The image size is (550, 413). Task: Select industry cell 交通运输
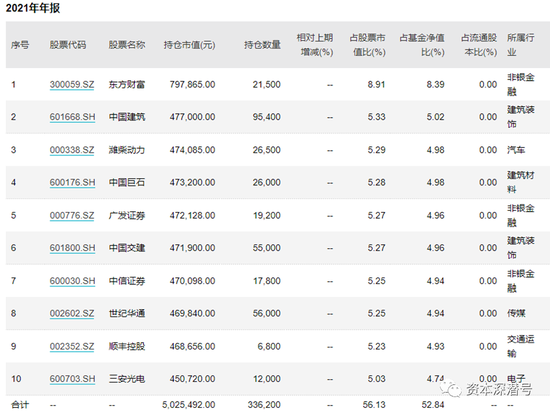(x=521, y=346)
